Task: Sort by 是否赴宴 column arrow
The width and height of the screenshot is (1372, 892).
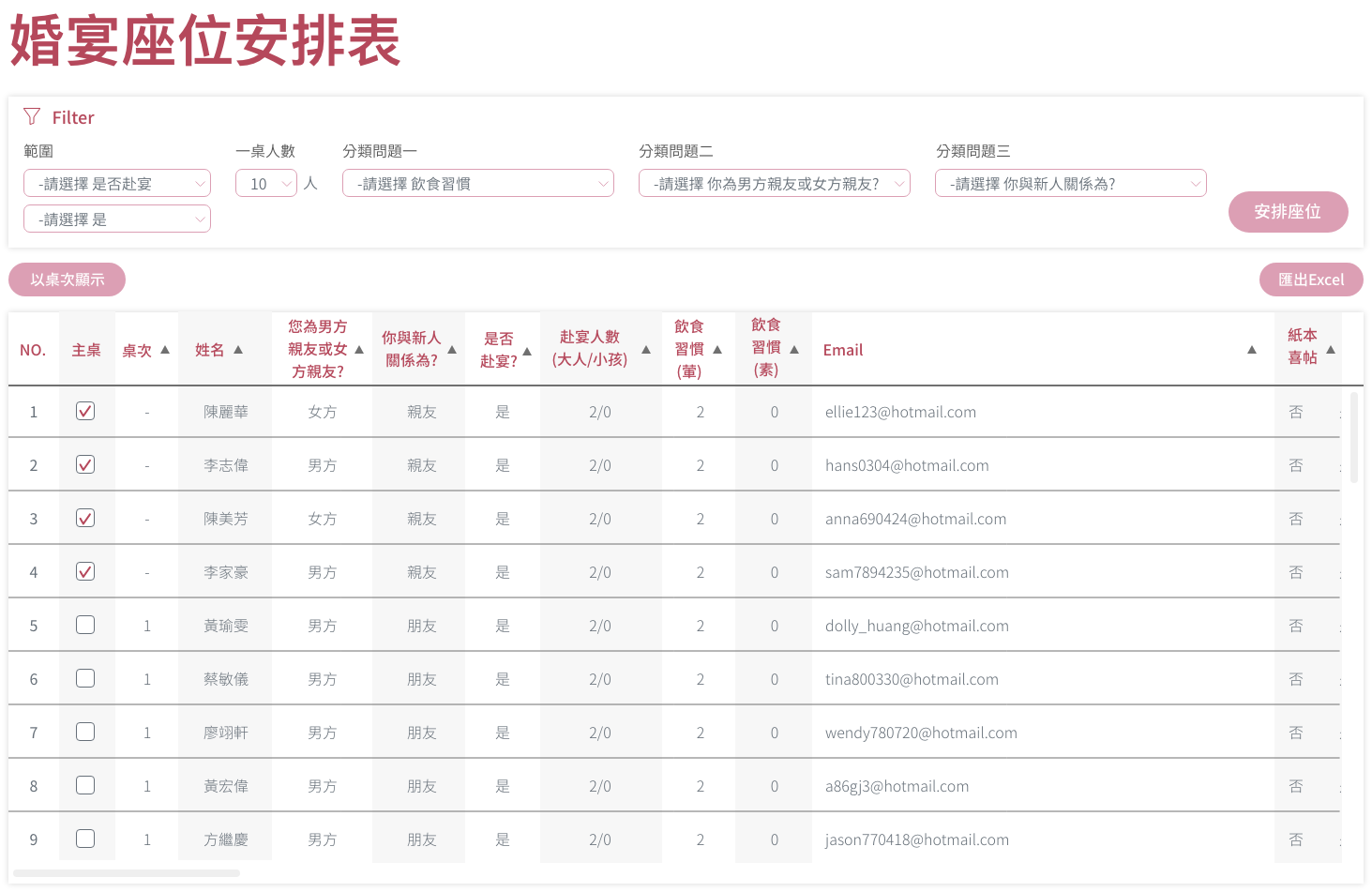Action: (x=527, y=351)
